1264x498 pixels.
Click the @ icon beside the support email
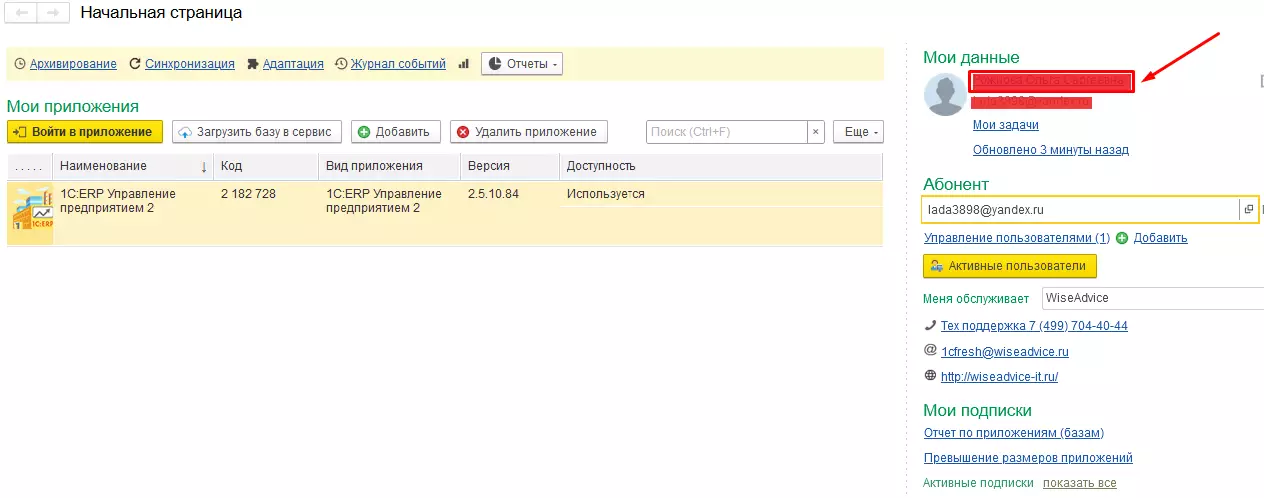pos(931,351)
